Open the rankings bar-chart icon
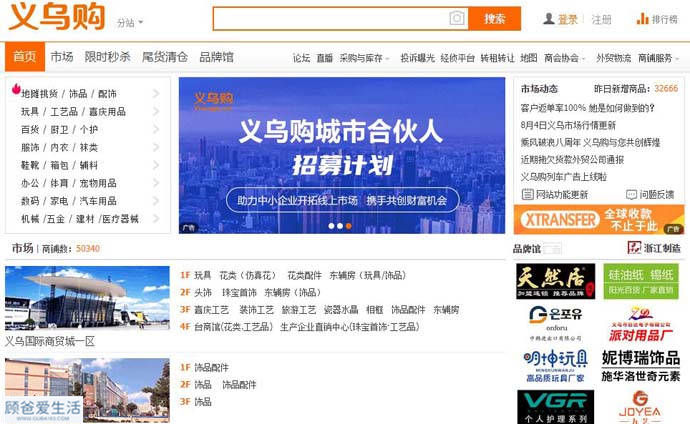The width and height of the screenshot is (690, 424). (642, 19)
